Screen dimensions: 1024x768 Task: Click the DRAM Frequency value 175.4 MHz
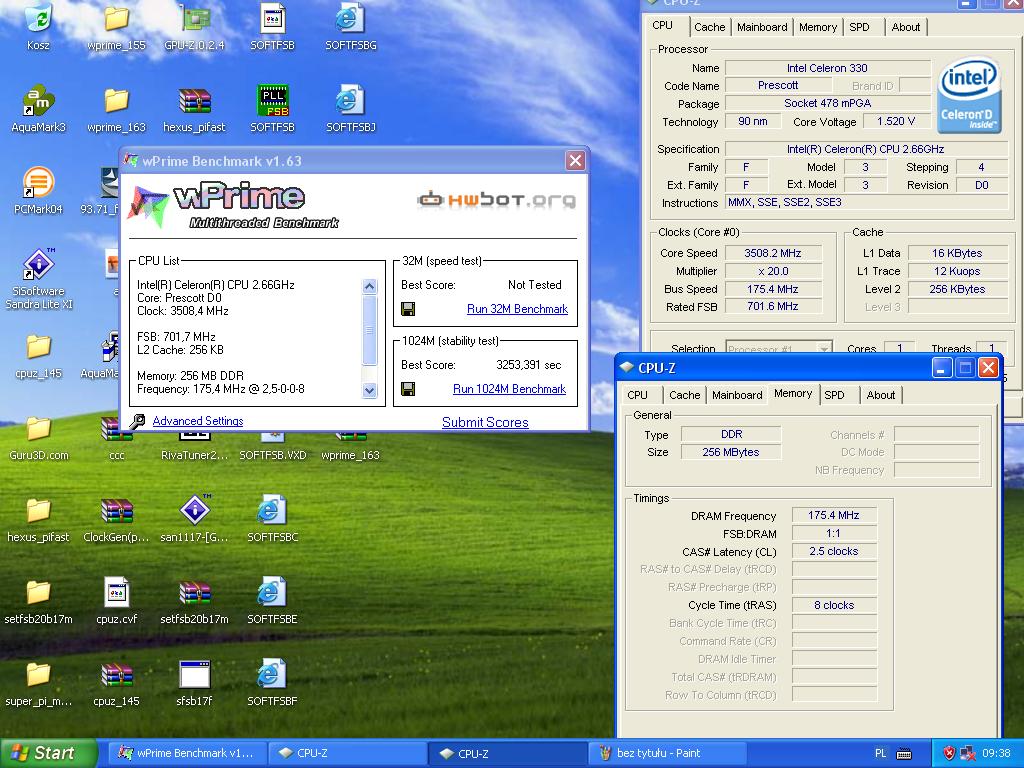point(833,515)
